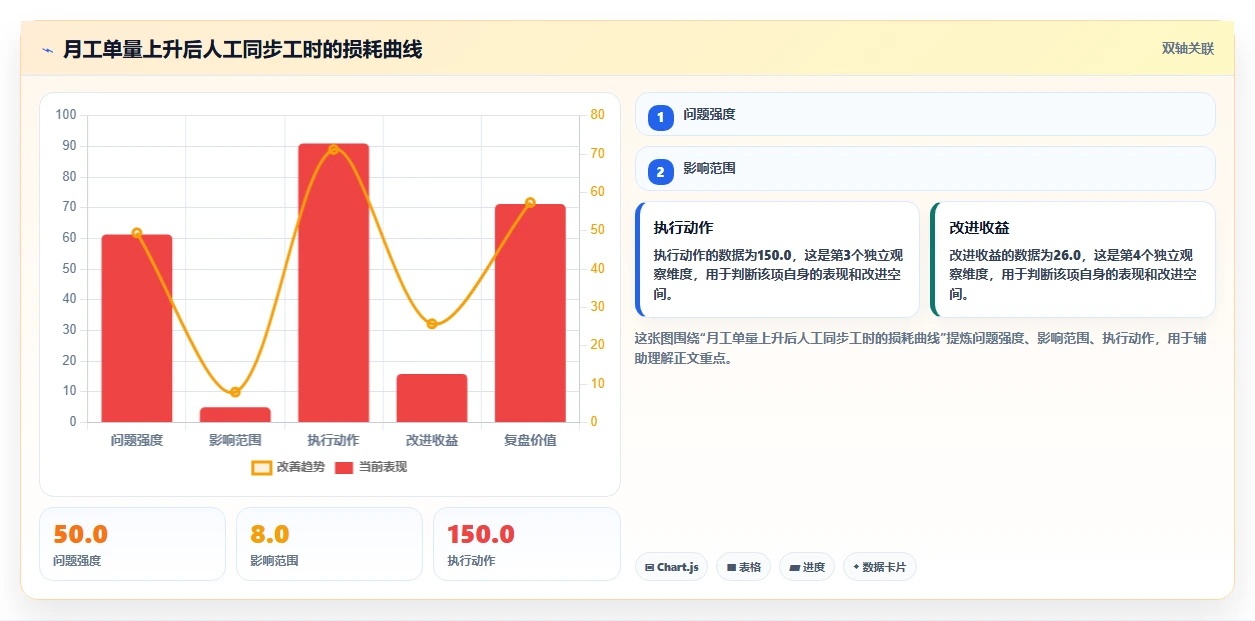
Task: Click the right axis value 80
Action: (x=597, y=115)
